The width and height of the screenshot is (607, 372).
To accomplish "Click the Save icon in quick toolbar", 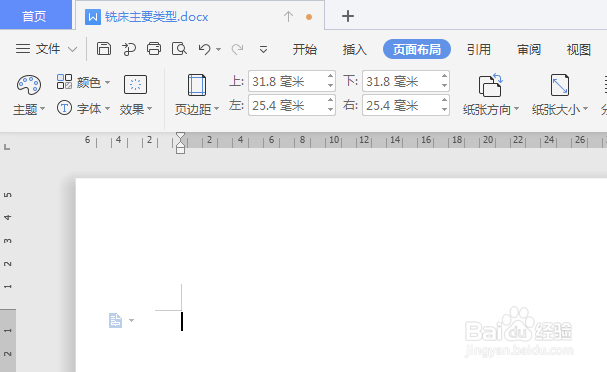I will coord(104,49).
